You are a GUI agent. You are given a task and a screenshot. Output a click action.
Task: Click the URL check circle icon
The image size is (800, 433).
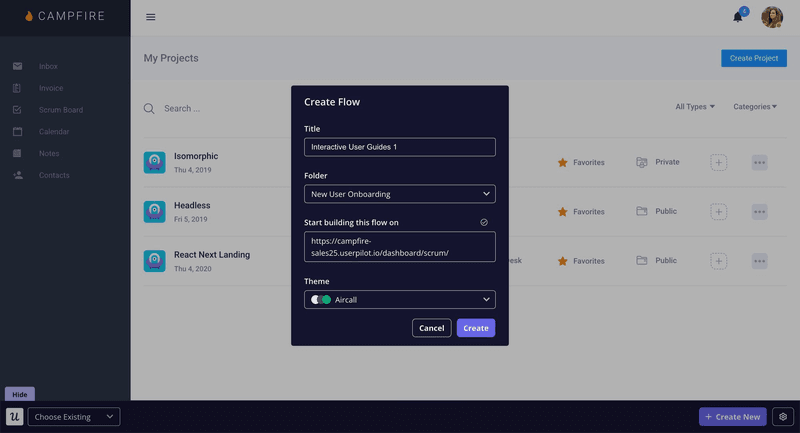point(484,222)
